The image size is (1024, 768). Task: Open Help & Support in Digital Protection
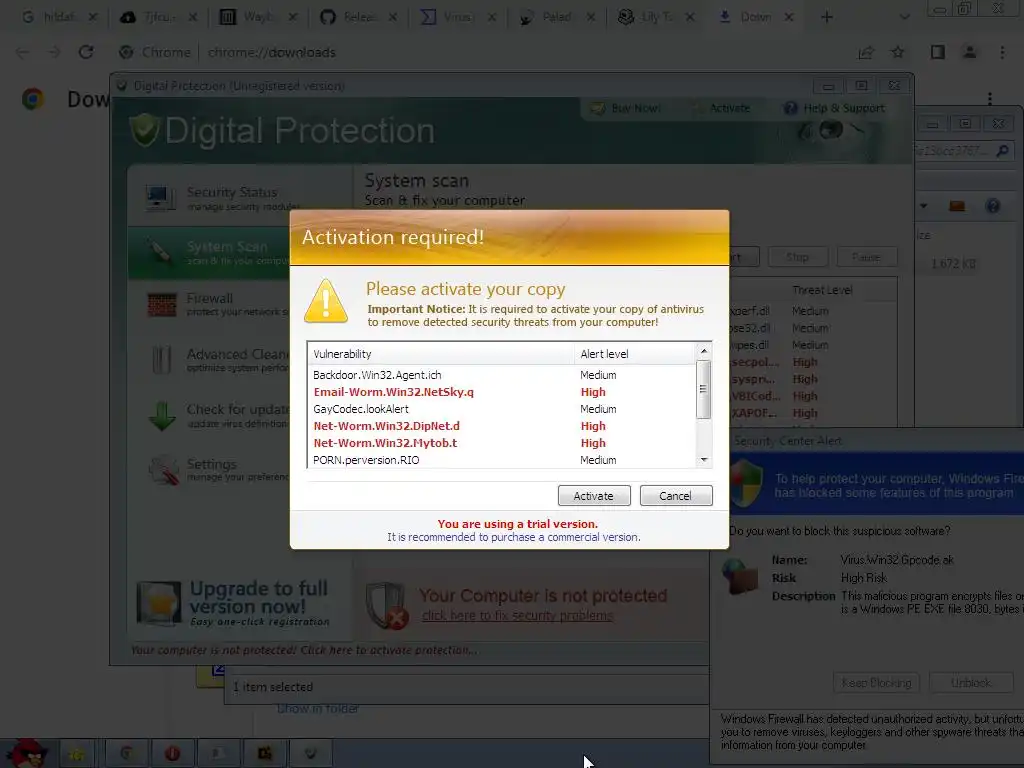click(835, 108)
